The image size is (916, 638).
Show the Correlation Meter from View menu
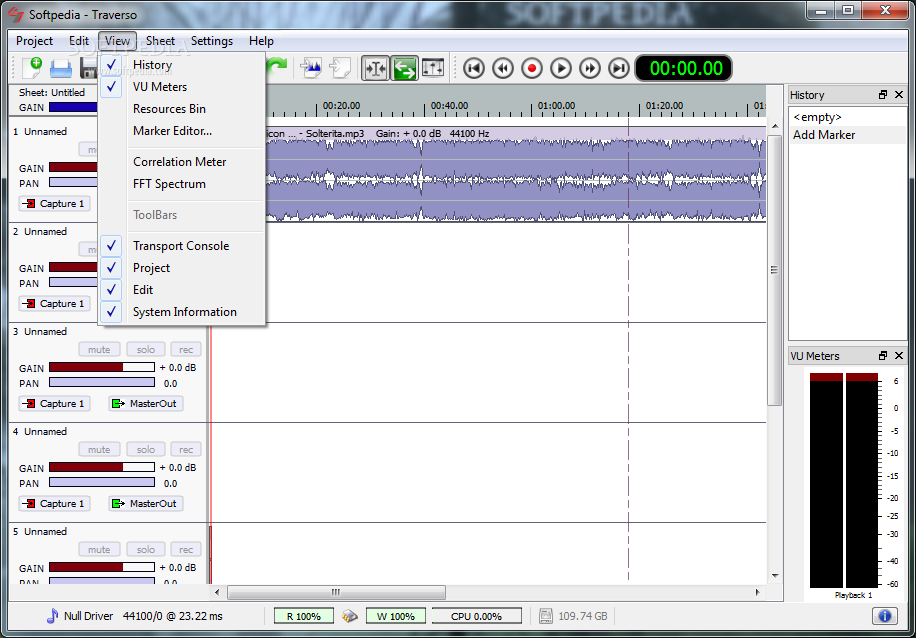coord(182,162)
